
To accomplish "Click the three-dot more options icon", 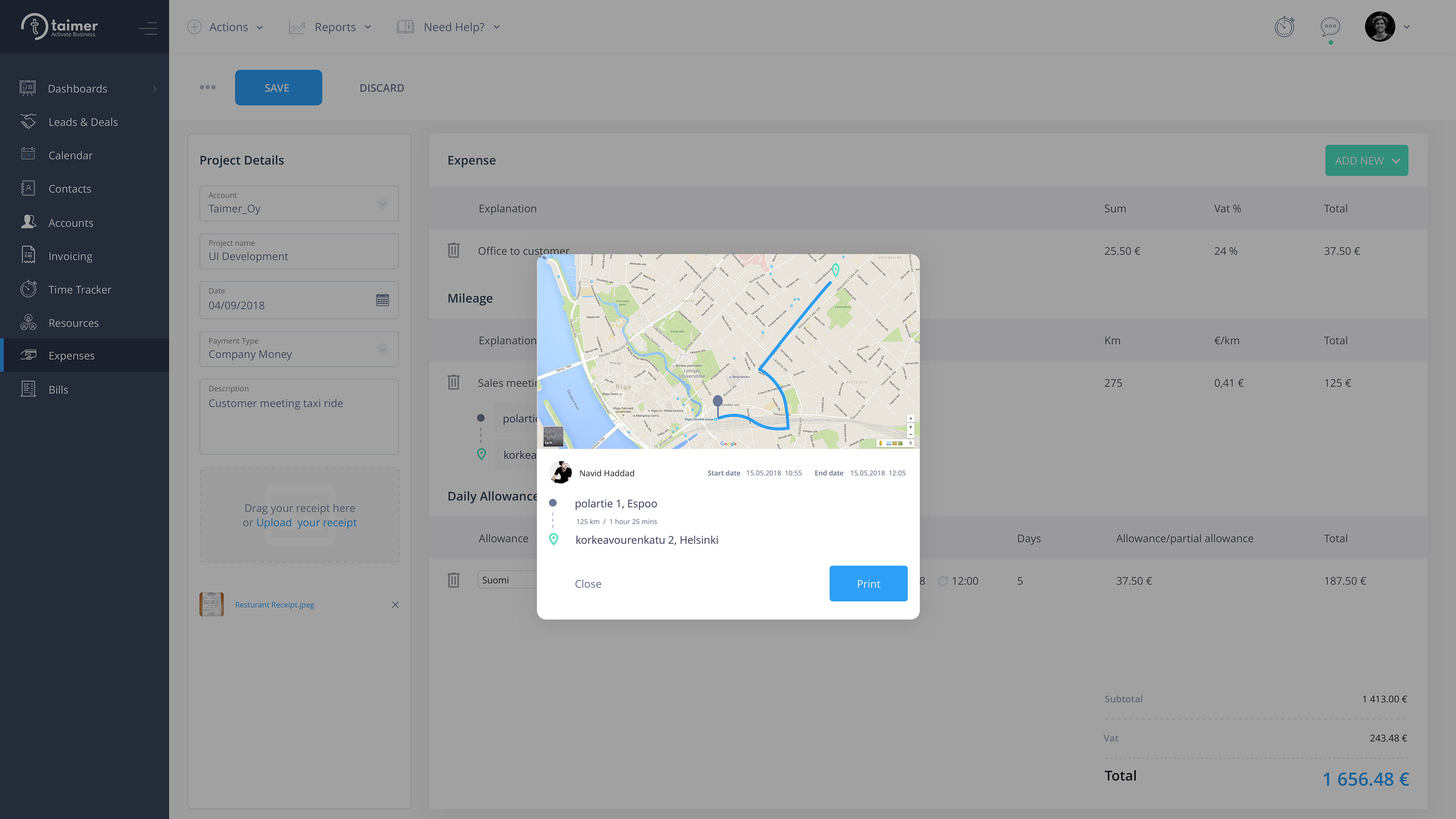I will tap(207, 87).
